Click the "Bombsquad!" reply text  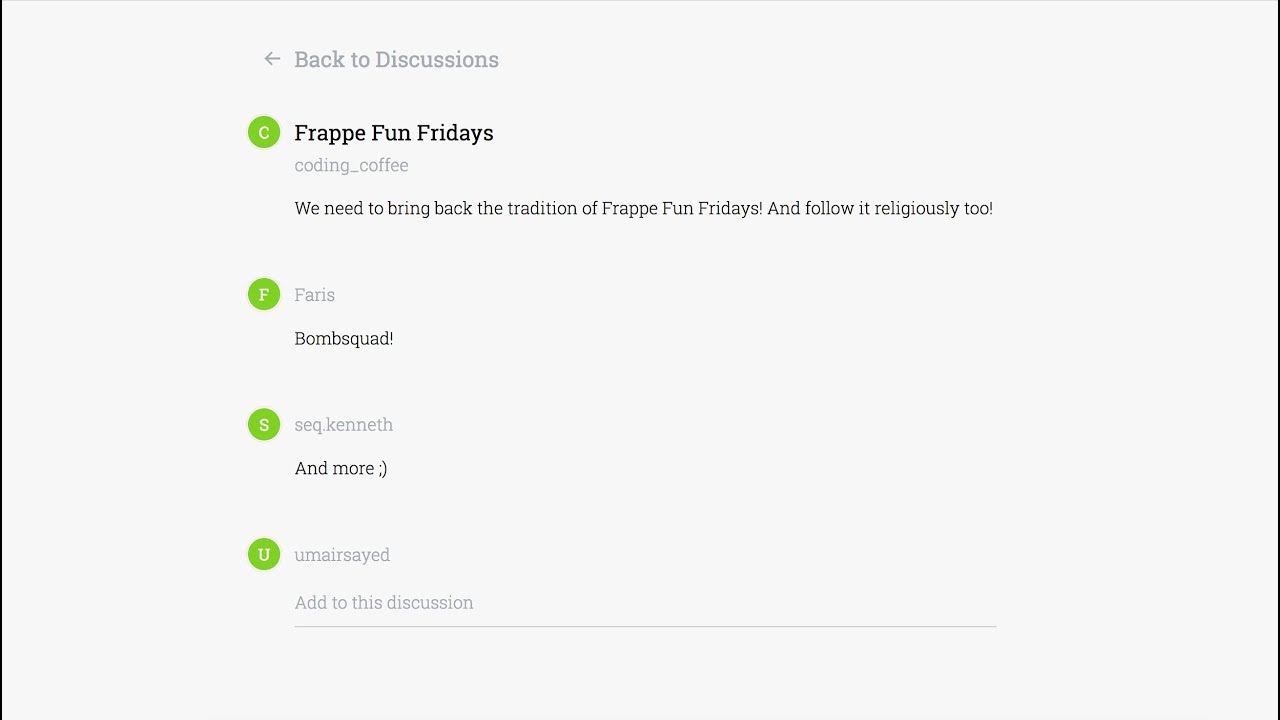344,339
